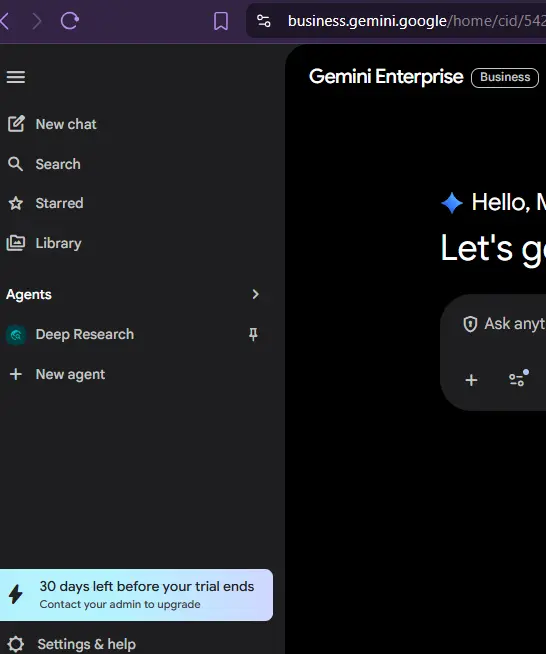Screen dimensions: 546x654
Task: Click the Starred star icon
Action: [x=16, y=204]
